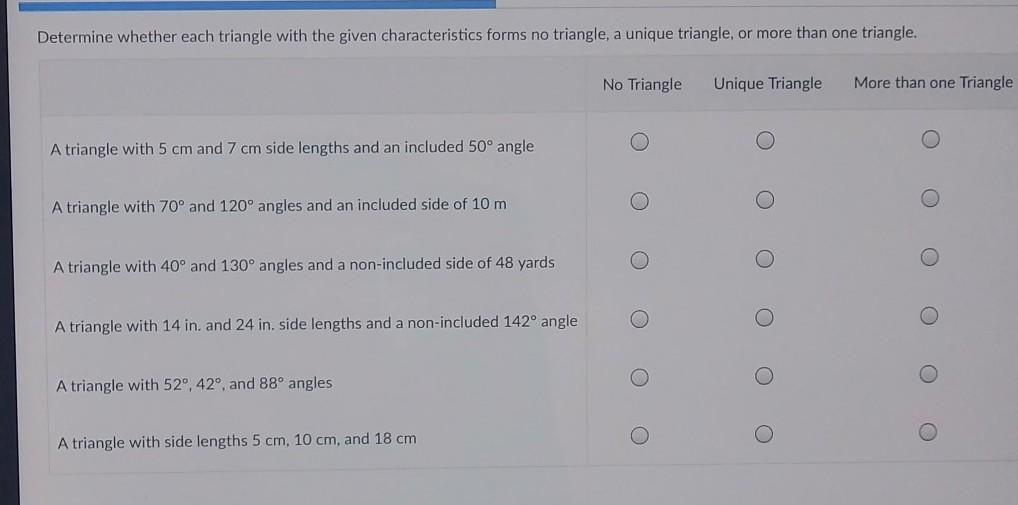
Task: Pick Unique Triangle for 5 cm, 10 cm, 18 cm row
Action: (x=765, y=435)
